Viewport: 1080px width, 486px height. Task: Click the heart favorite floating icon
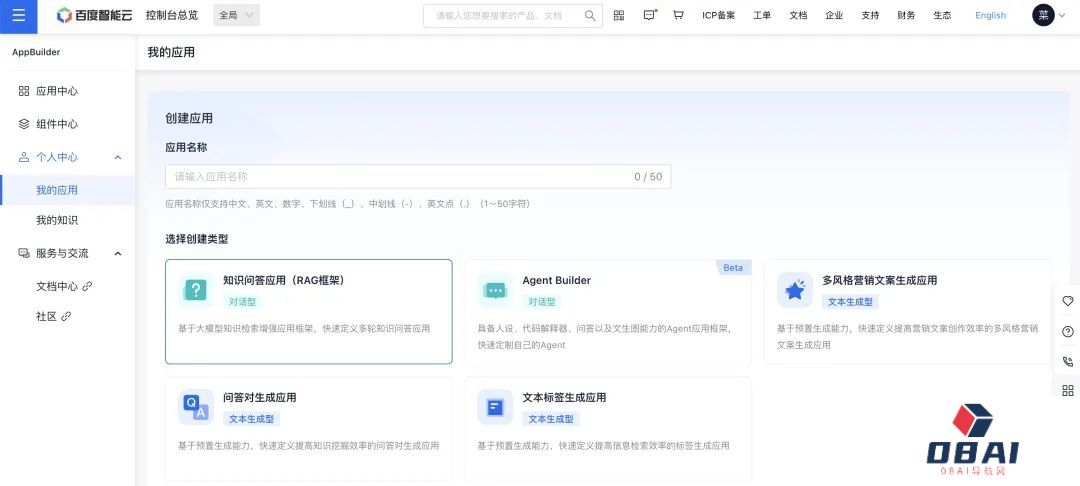[1067, 301]
